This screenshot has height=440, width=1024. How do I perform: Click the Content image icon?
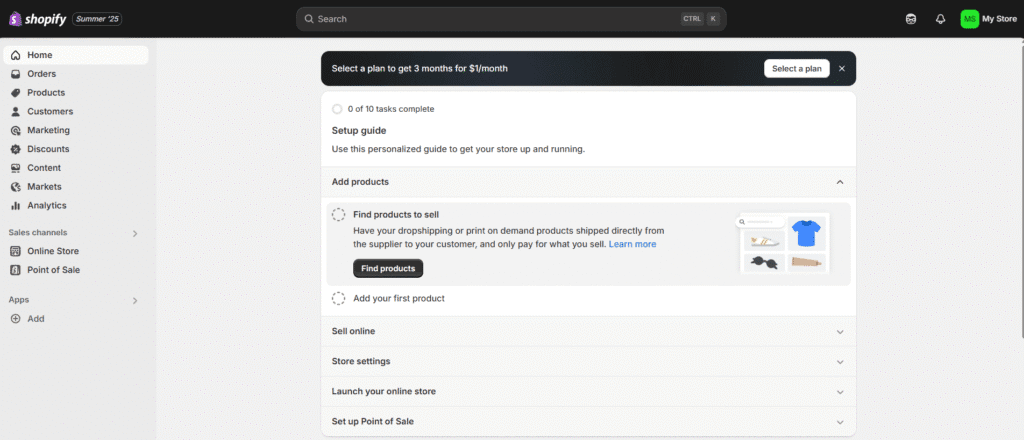[16, 168]
